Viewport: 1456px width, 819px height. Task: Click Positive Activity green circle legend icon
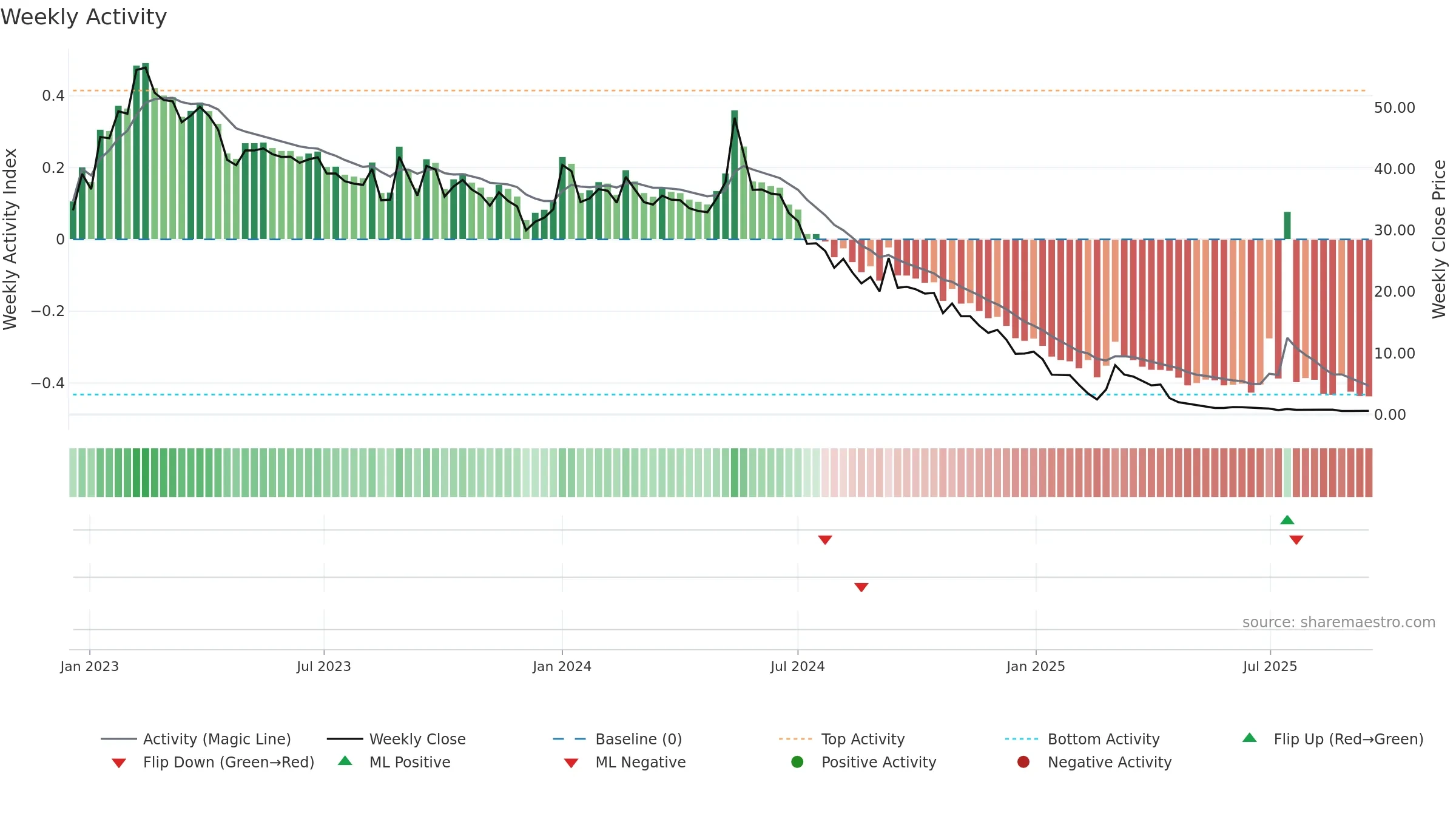(797, 762)
